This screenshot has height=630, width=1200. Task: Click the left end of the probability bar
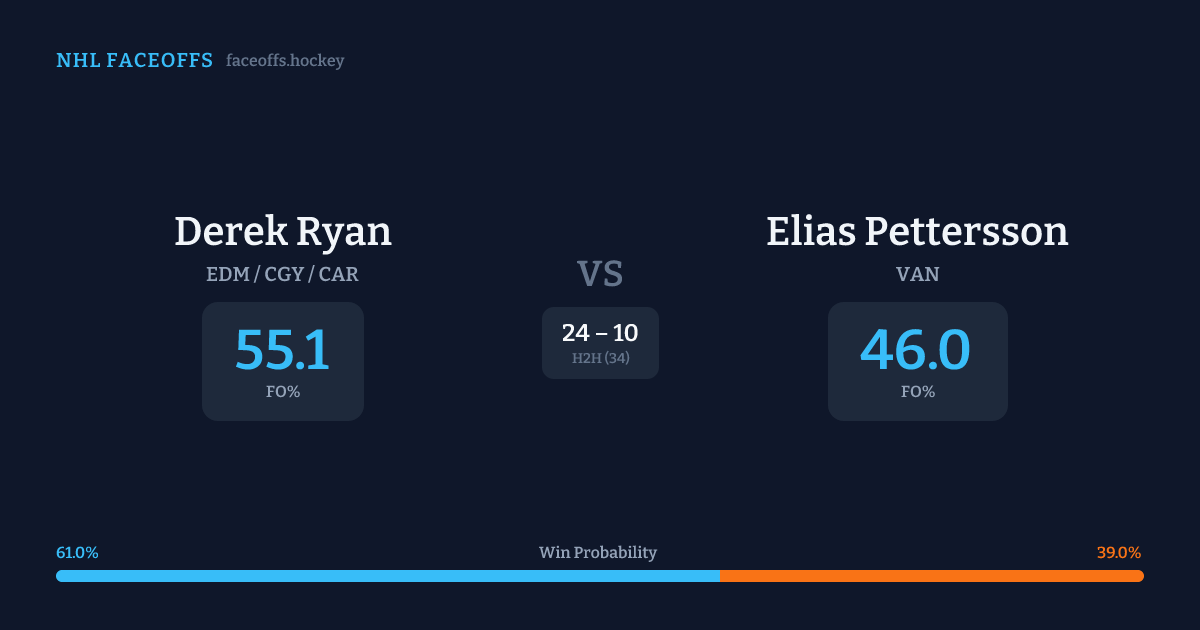point(59,576)
